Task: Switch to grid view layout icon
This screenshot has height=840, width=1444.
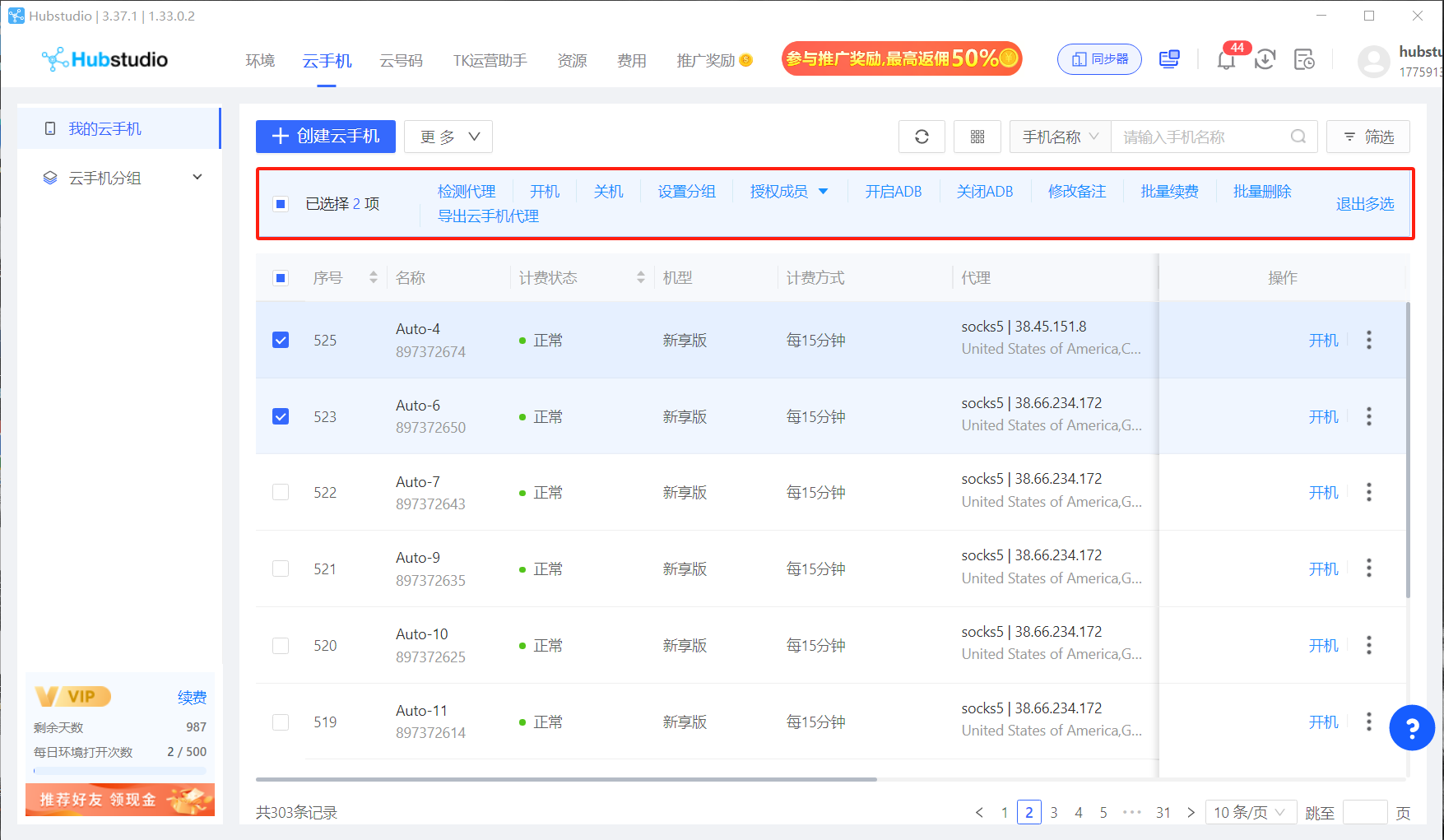Action: coord(977,137)
